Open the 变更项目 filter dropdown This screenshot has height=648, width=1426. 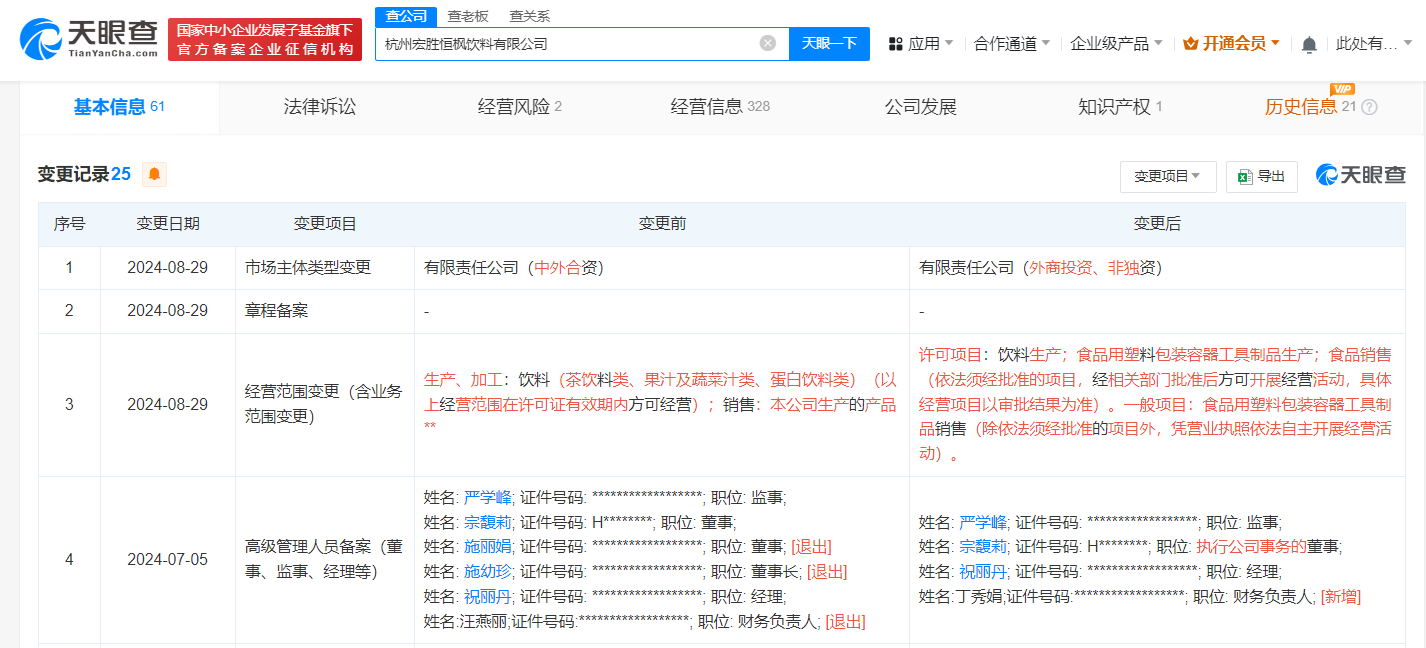click(x=1168, y=176)
